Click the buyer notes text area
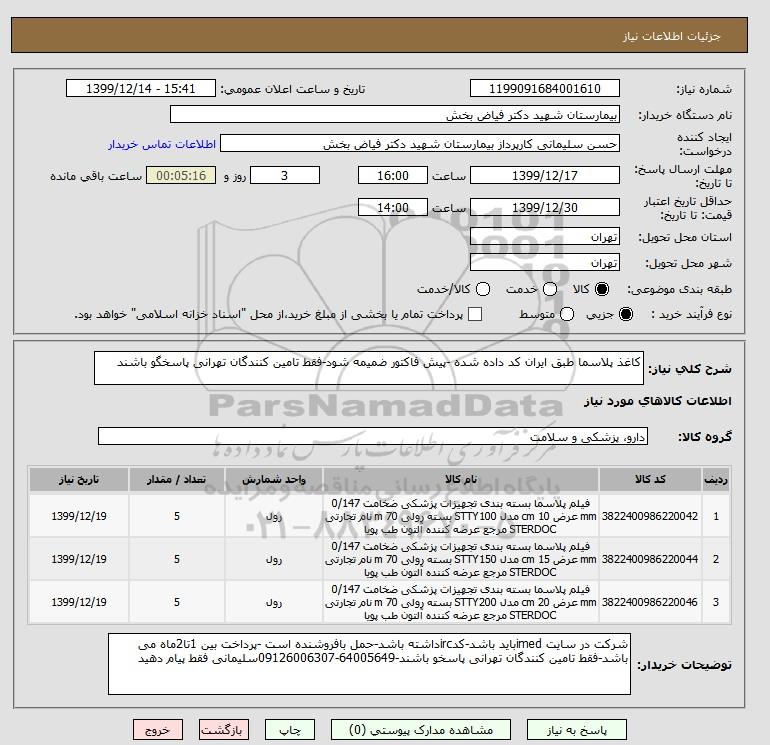Screen dimensions: 770x745 pyautogui.click(x=369, y=664)
